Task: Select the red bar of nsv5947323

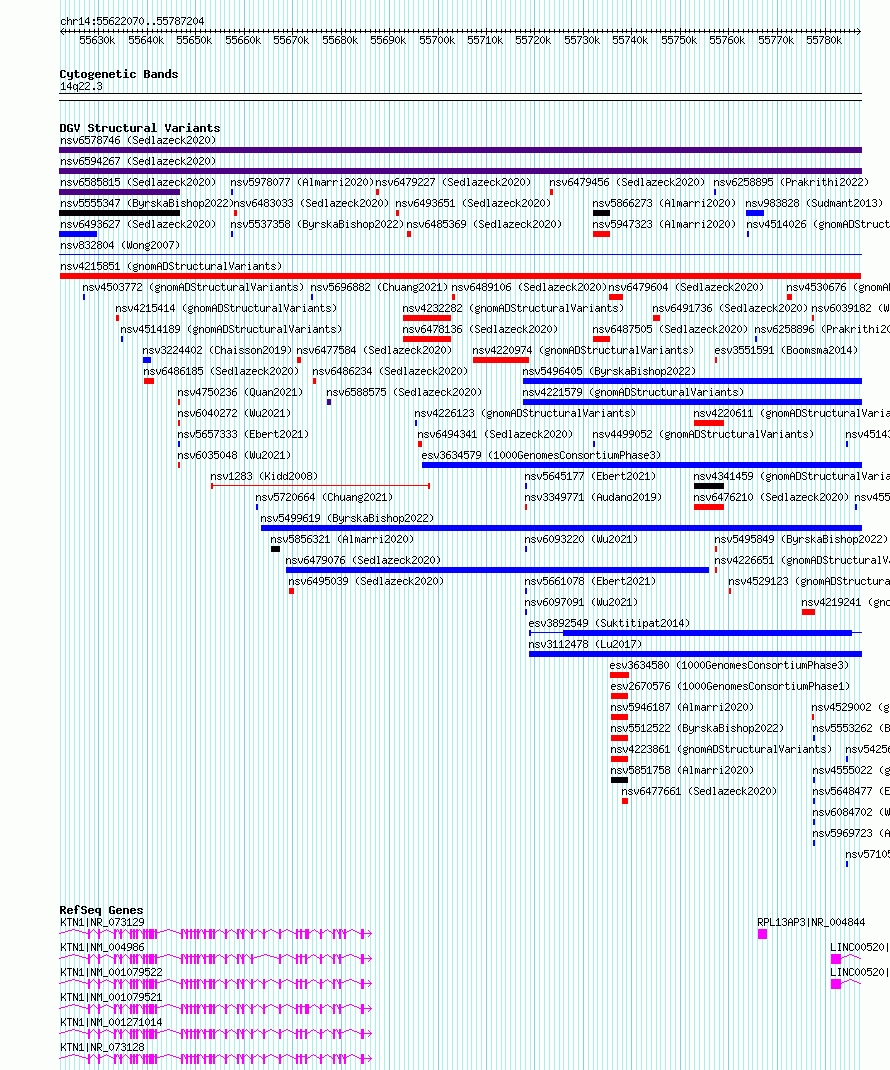Action: [x=601, y=235]
